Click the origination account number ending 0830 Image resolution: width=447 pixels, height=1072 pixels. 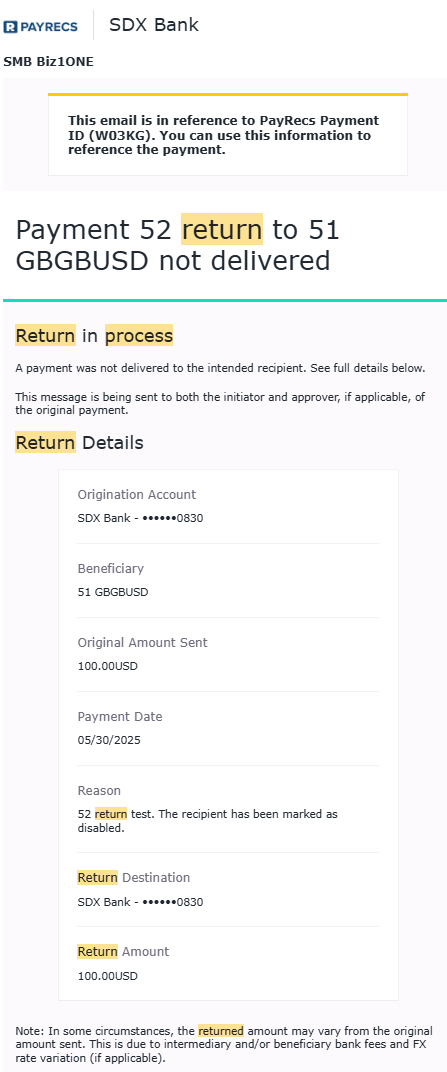tap(140, 518)
